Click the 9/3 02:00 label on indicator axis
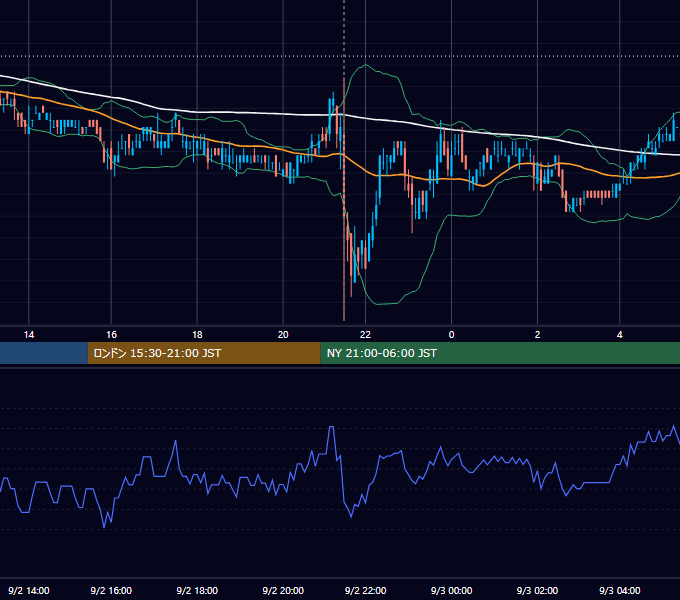The image size is (680, 600). (537, 590)
